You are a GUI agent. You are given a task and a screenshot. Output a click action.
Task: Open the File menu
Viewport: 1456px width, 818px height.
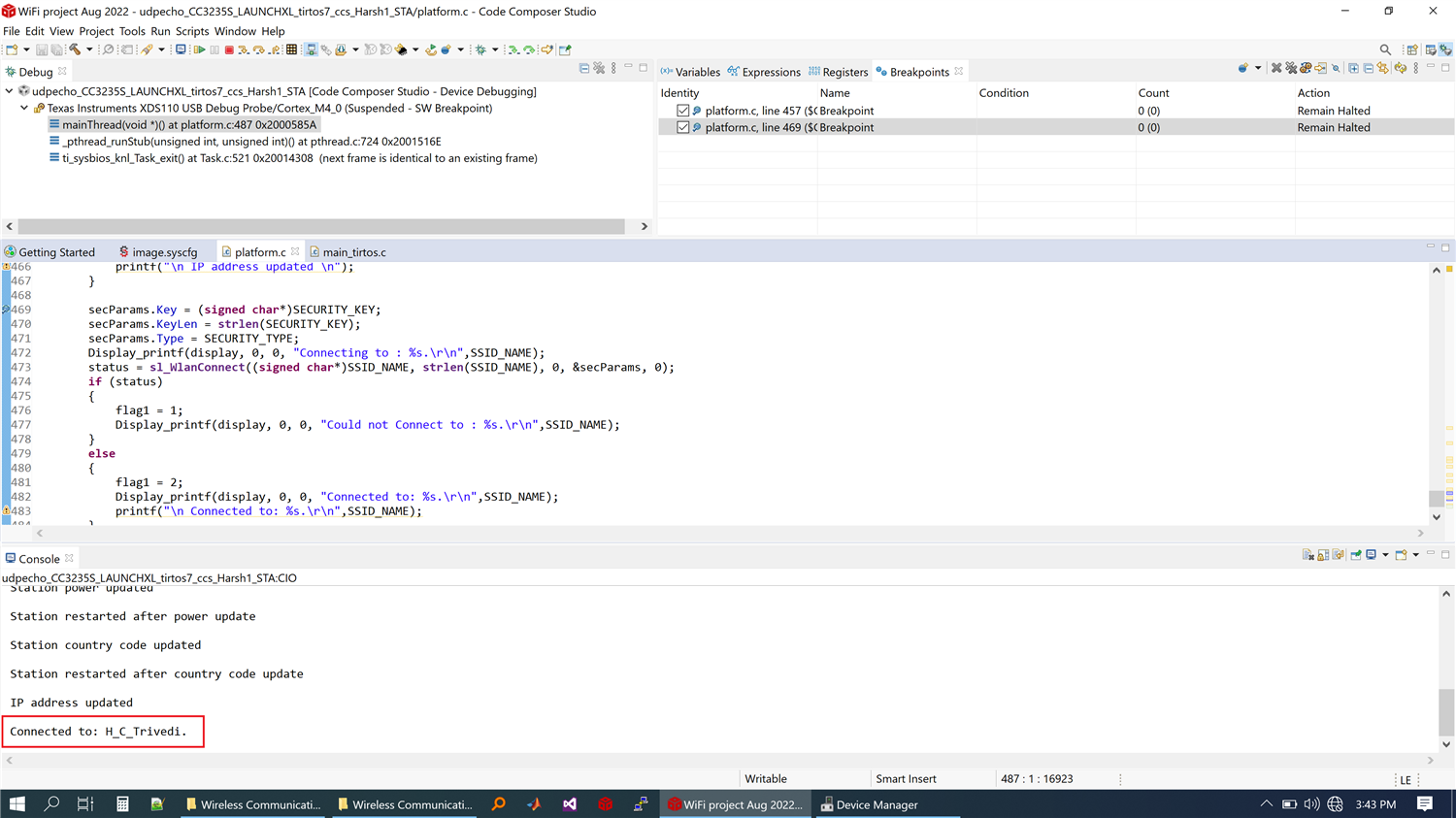pyautogui.click(x=12, y=31)
